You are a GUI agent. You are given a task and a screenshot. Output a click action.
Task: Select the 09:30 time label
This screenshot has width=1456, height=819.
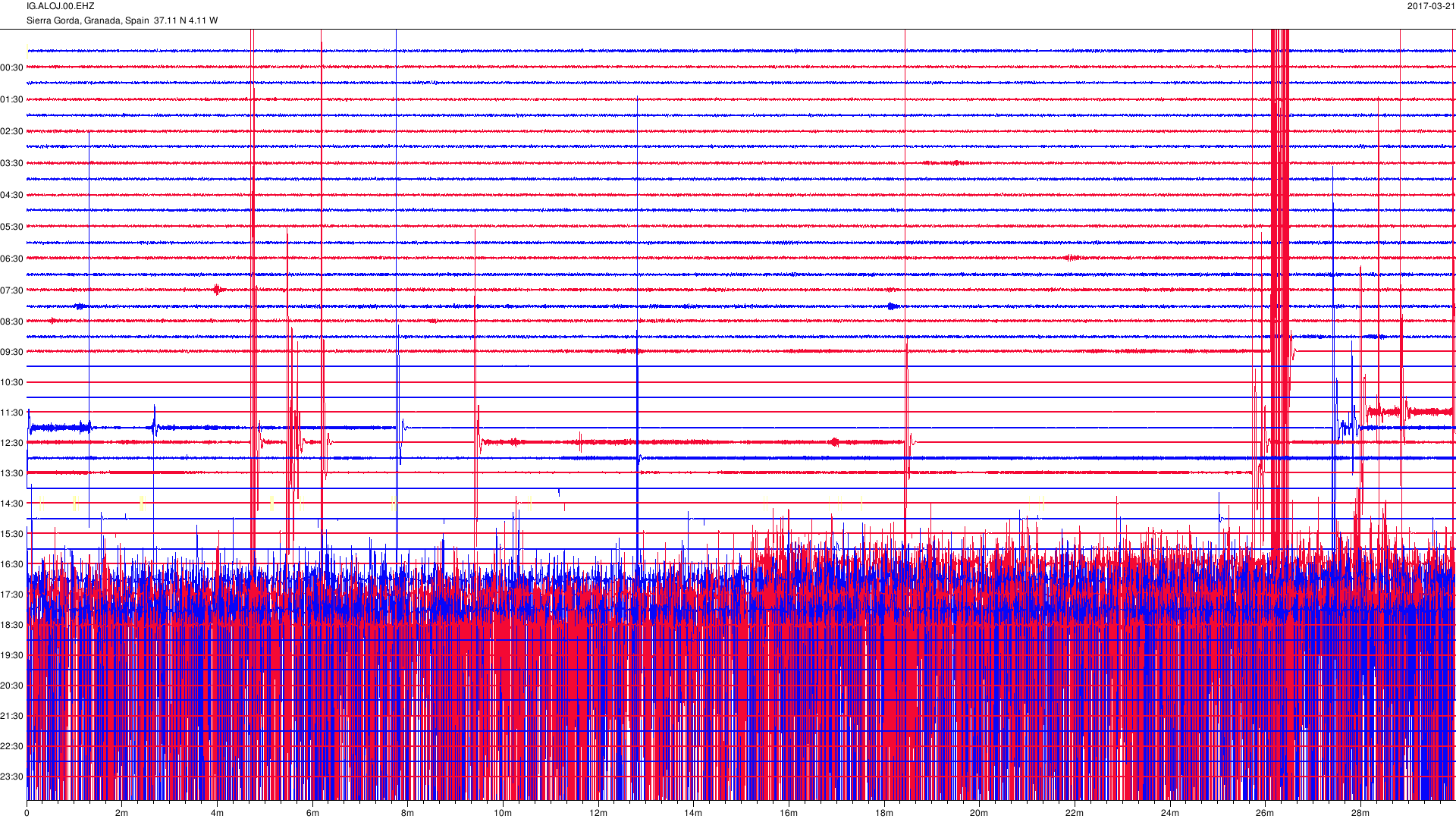tap(12, 352)
